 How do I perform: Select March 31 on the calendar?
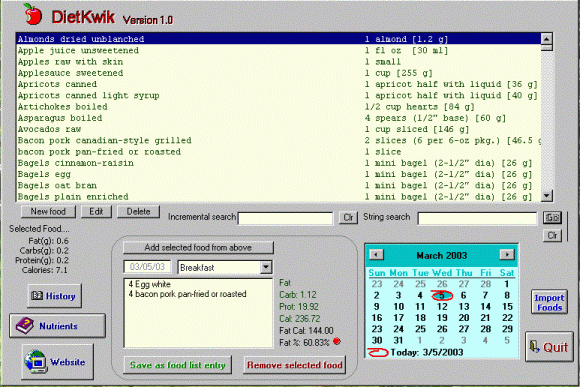pos(398,340)
